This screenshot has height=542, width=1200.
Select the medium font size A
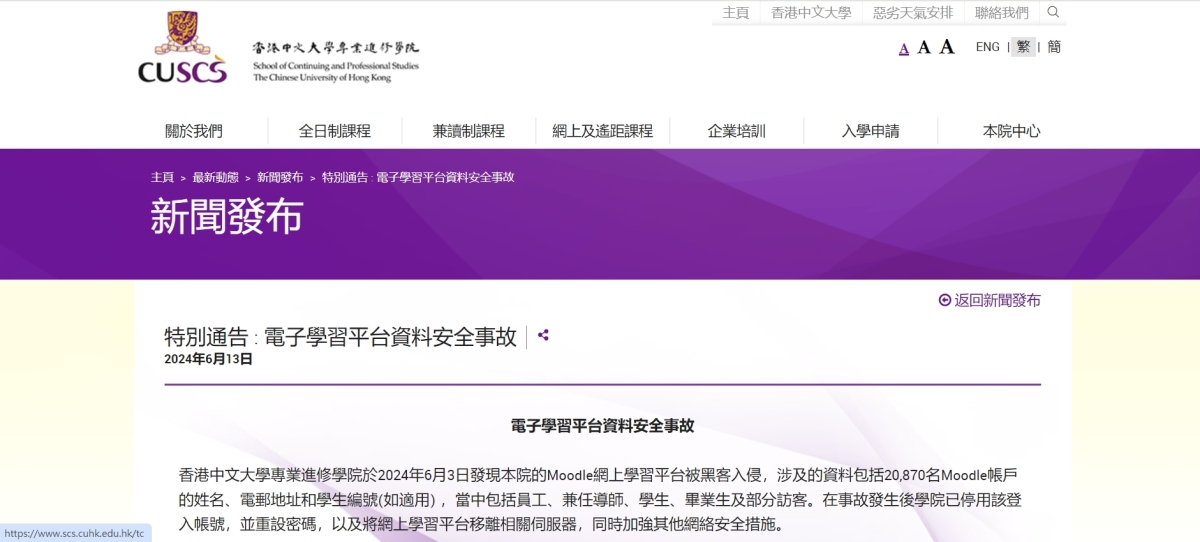pos(924,47)
